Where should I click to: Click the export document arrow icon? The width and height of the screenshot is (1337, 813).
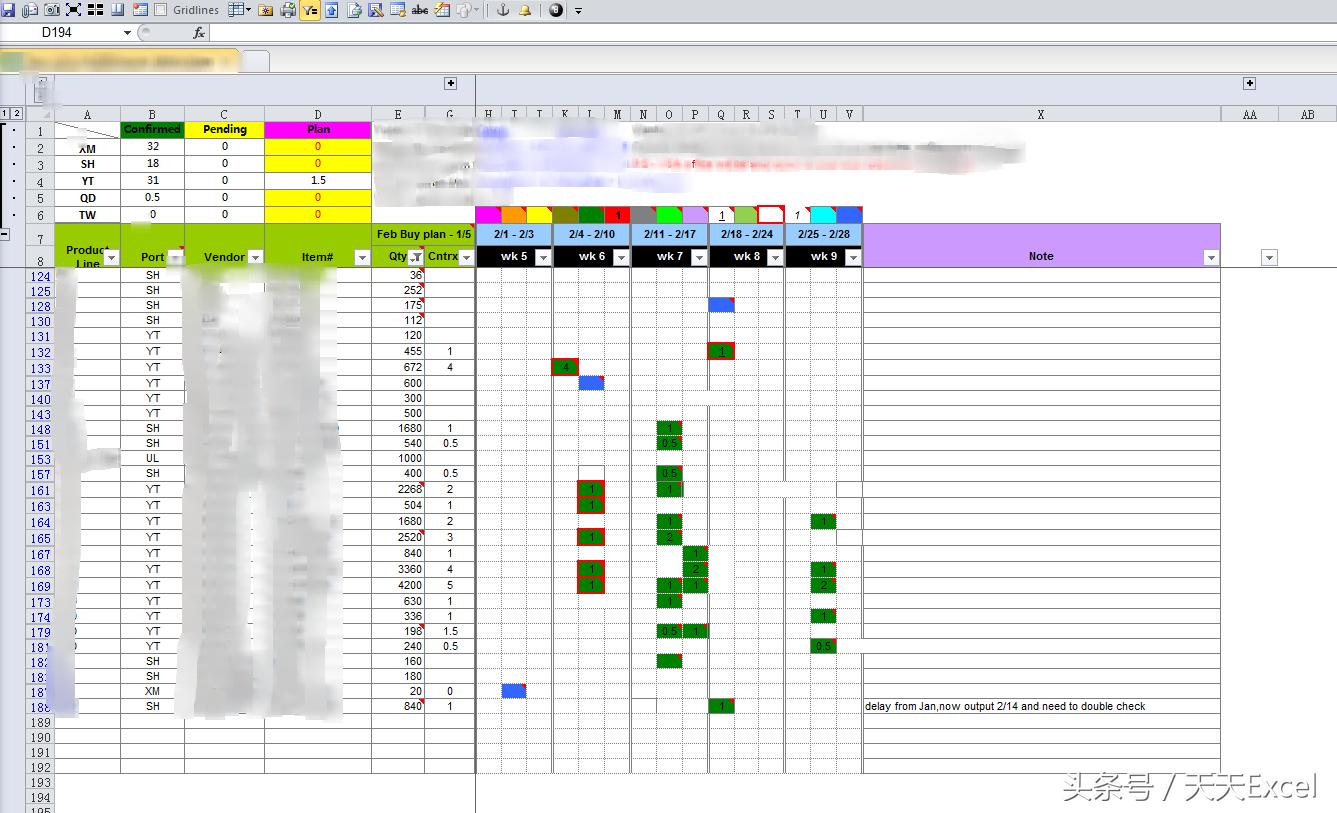point(354,10)
